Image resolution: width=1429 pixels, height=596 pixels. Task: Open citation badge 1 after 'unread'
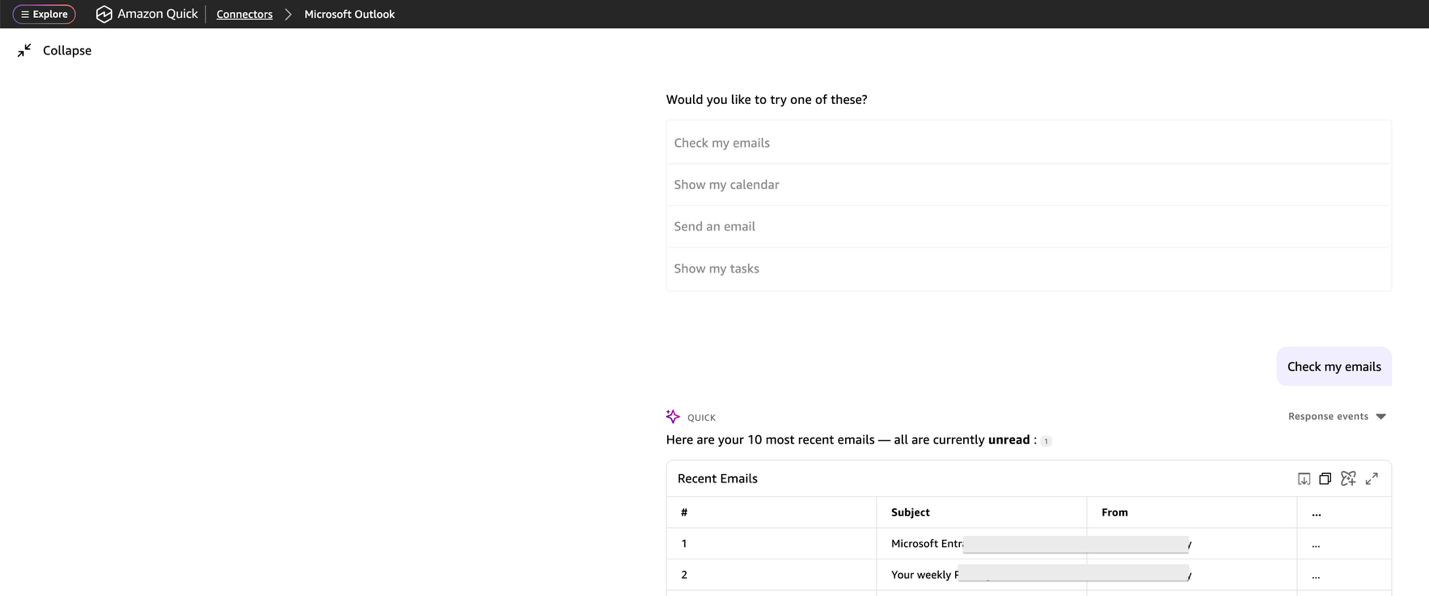coord(1046,440)
